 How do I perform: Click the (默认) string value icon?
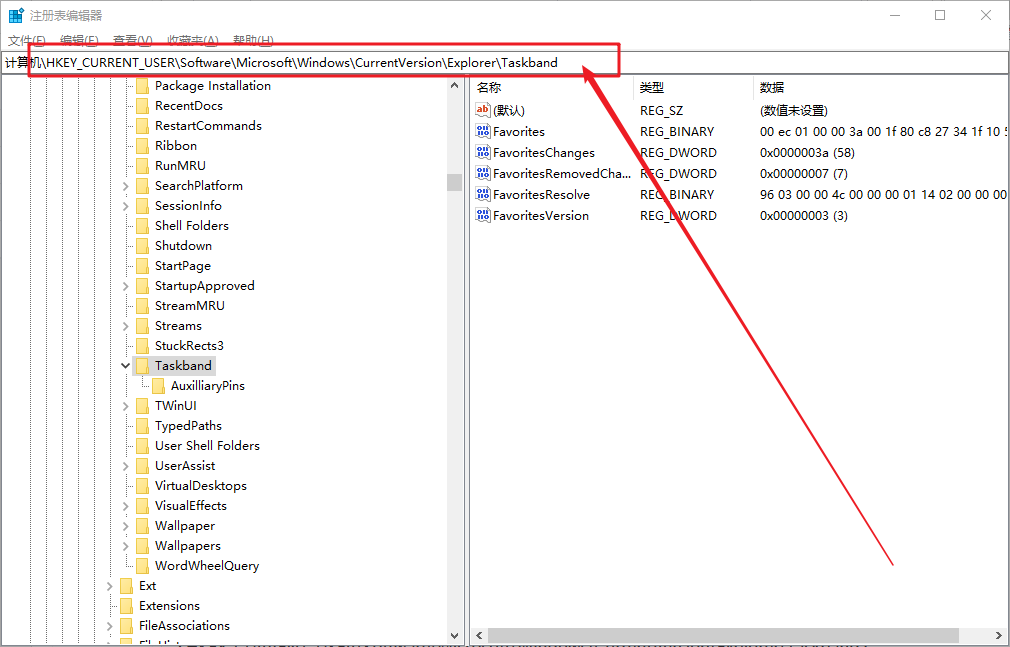[x=483, y=110]
